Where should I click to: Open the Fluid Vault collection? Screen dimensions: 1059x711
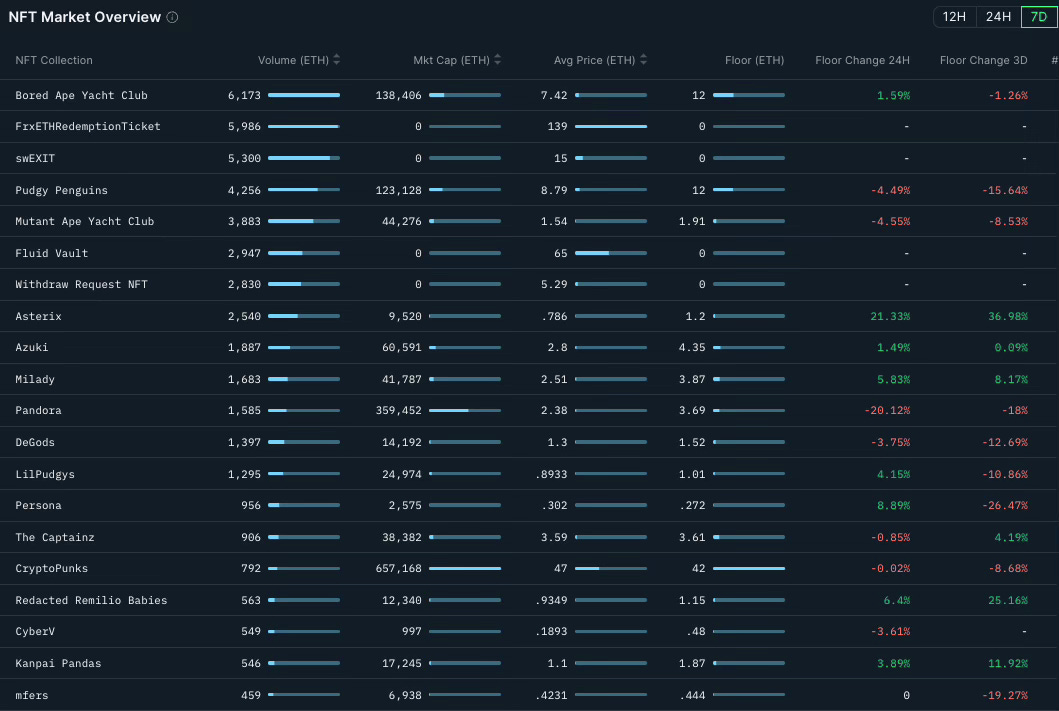pyautogui.click(x=51, y=253)
